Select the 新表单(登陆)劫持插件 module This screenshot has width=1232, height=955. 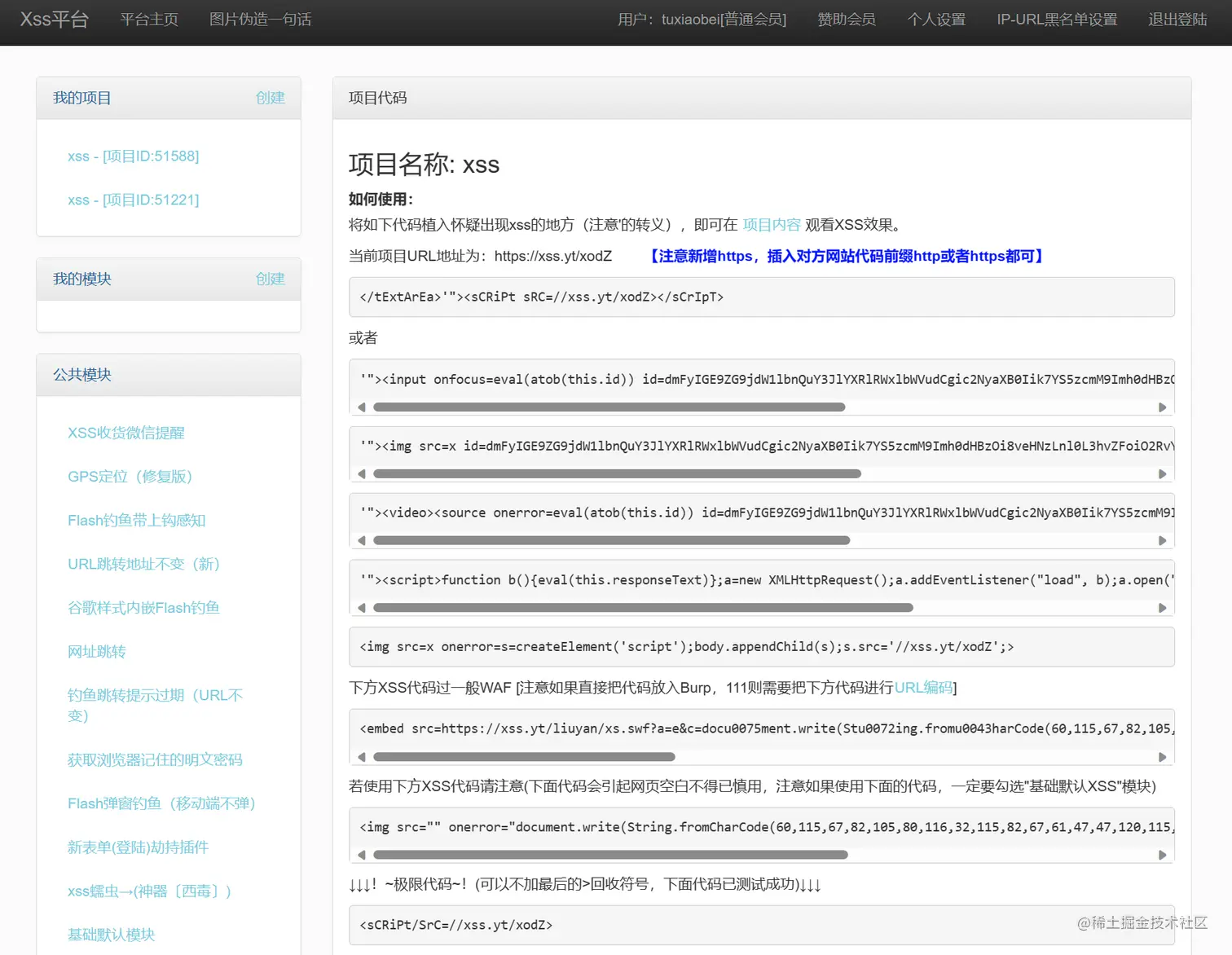138,847
